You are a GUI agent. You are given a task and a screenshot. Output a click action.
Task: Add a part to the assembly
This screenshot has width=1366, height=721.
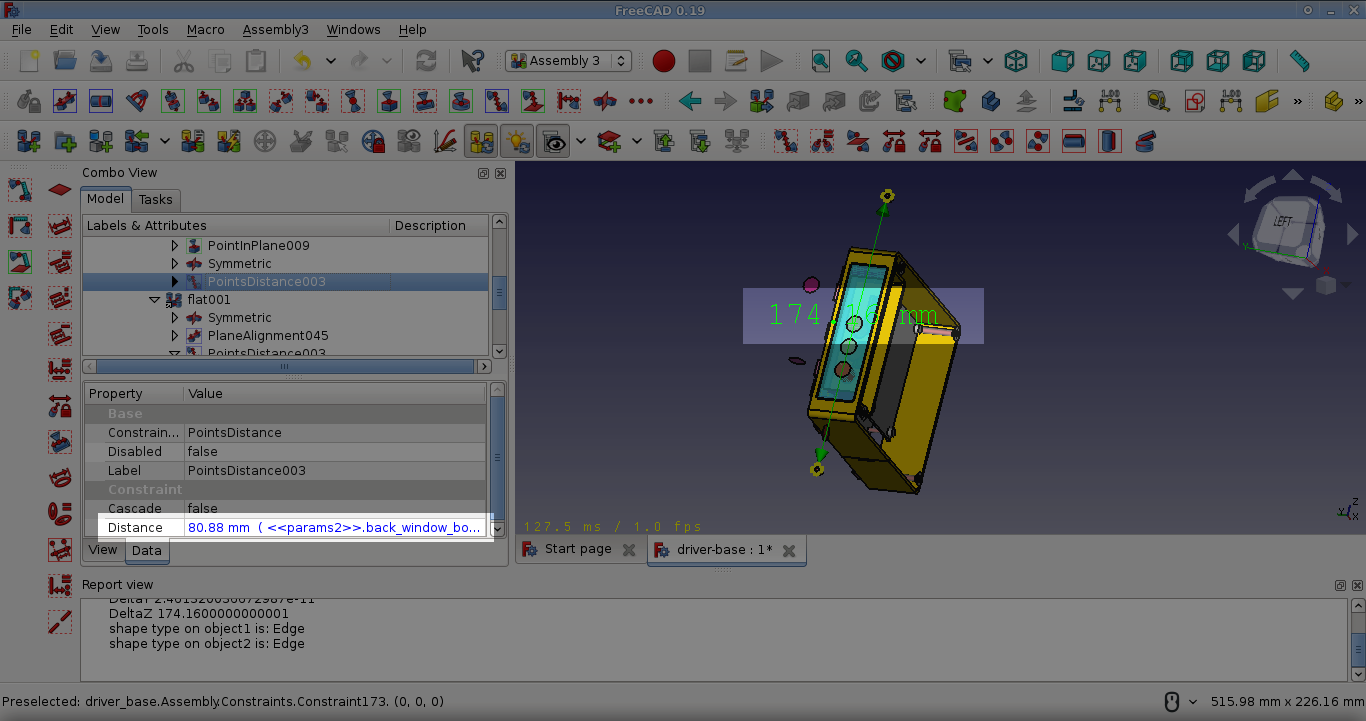pyautogui.click(x=100, y=141)
